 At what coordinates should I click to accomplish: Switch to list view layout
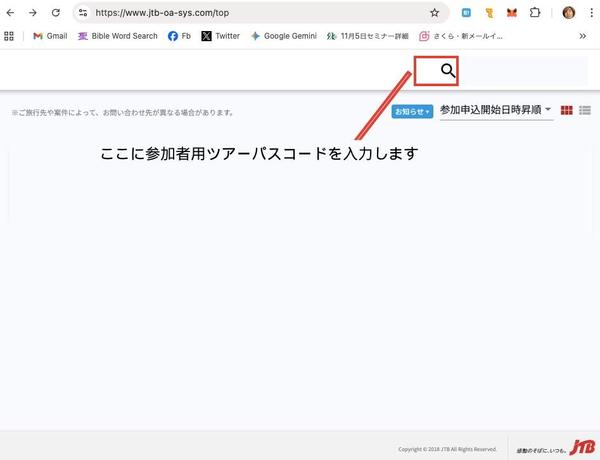585,110
